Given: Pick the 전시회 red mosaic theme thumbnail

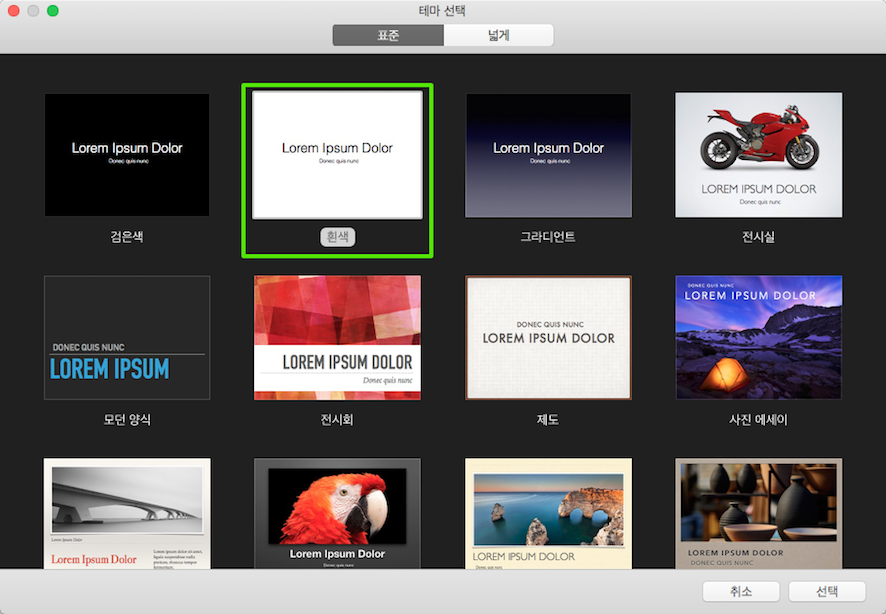Looking at the screenshot, I should [337, 338].
